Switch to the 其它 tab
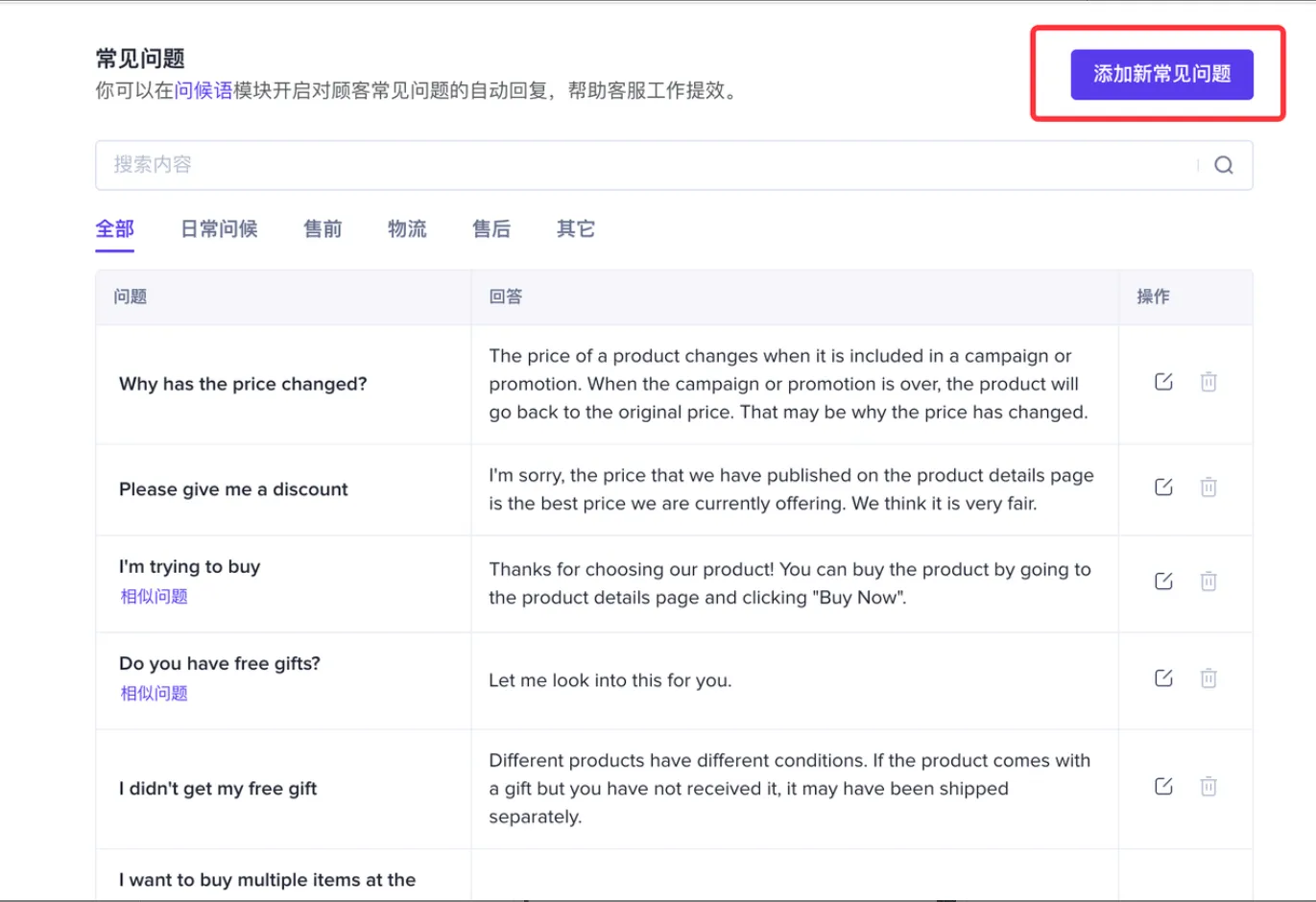The width and height of the screenshot is (1316, 902). [576, 228]
